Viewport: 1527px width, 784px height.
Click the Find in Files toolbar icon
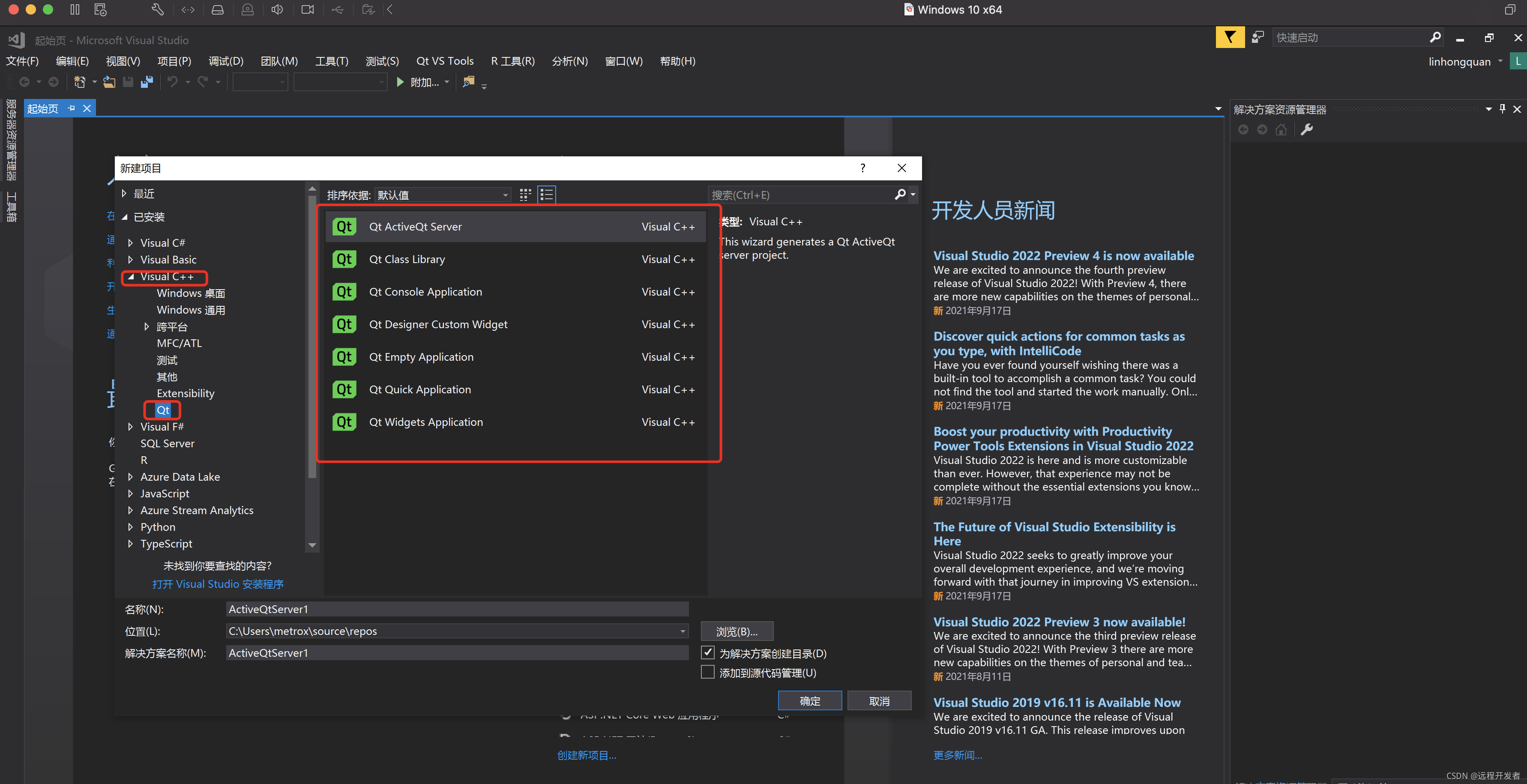[468, 82]
